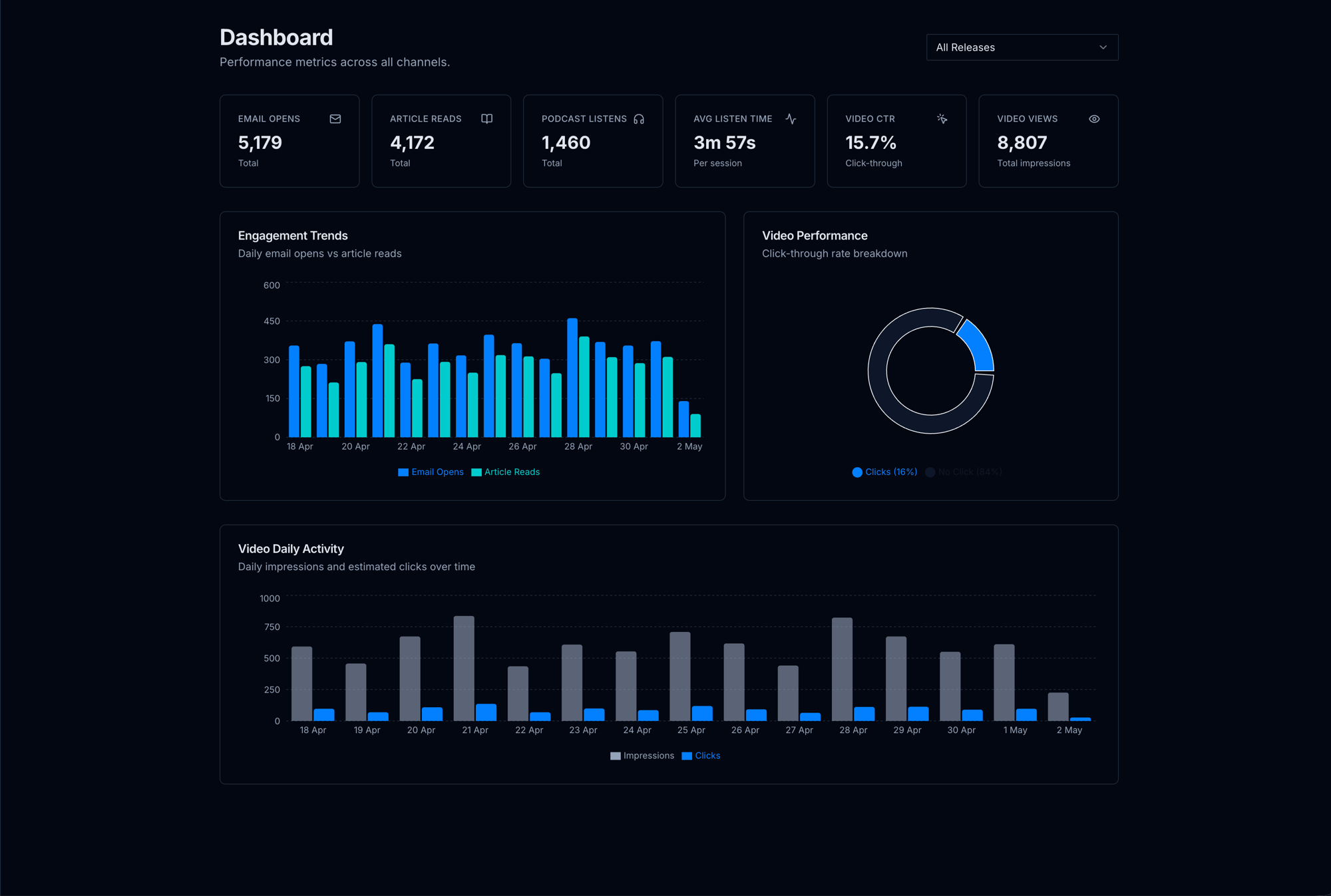Toggle the Impressions legend in Video Daily Activity
This screenshot has height=896, width=1331.
click(642, 756)
